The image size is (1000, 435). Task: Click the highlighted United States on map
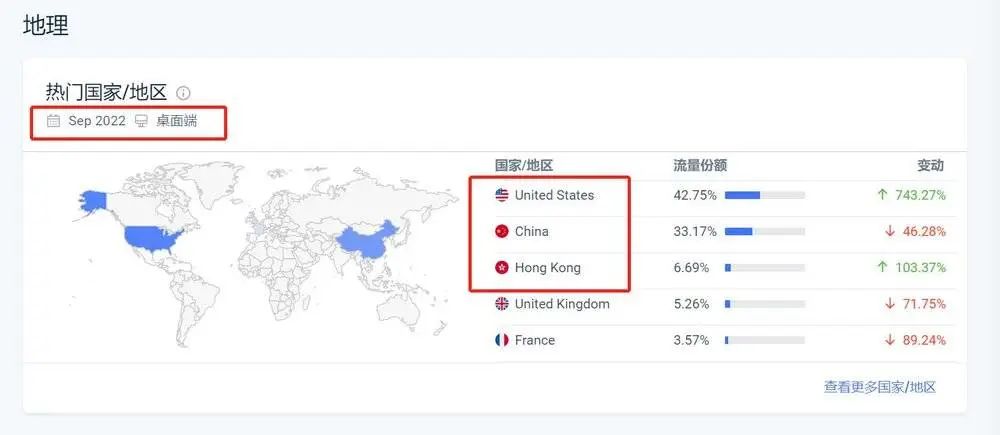coord(150,238)
